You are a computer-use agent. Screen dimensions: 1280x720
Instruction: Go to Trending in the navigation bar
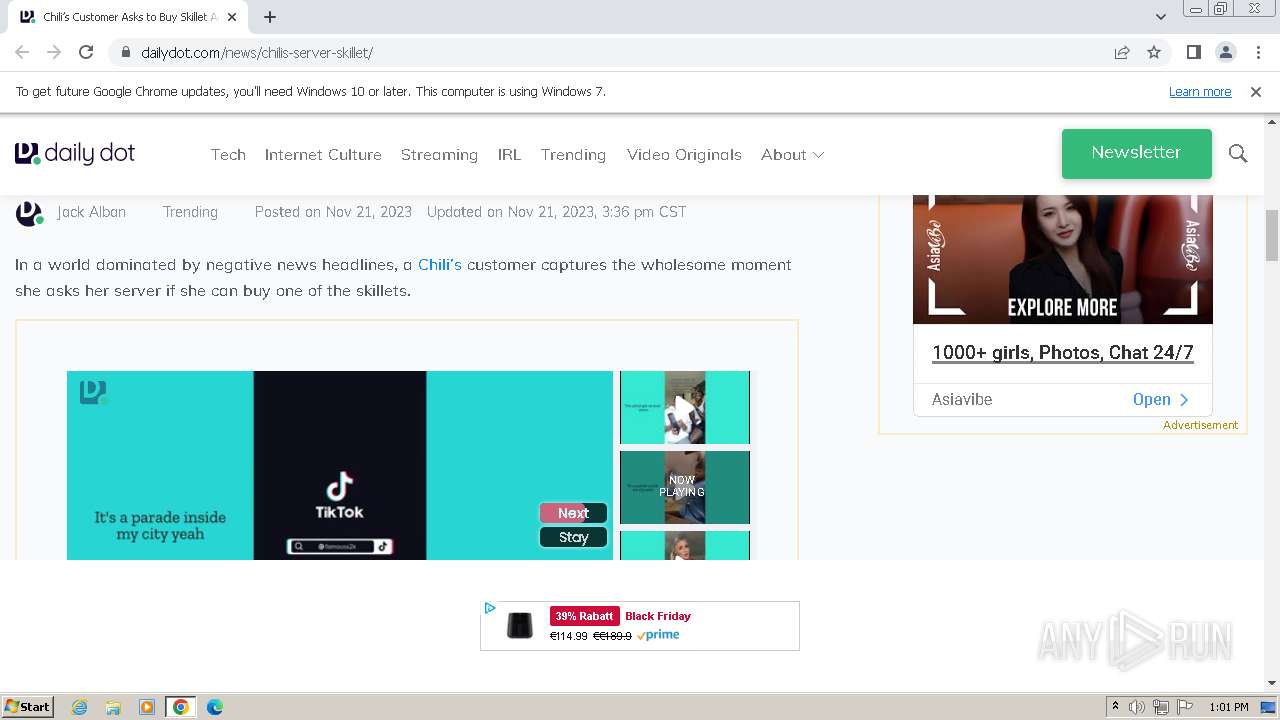573,154
